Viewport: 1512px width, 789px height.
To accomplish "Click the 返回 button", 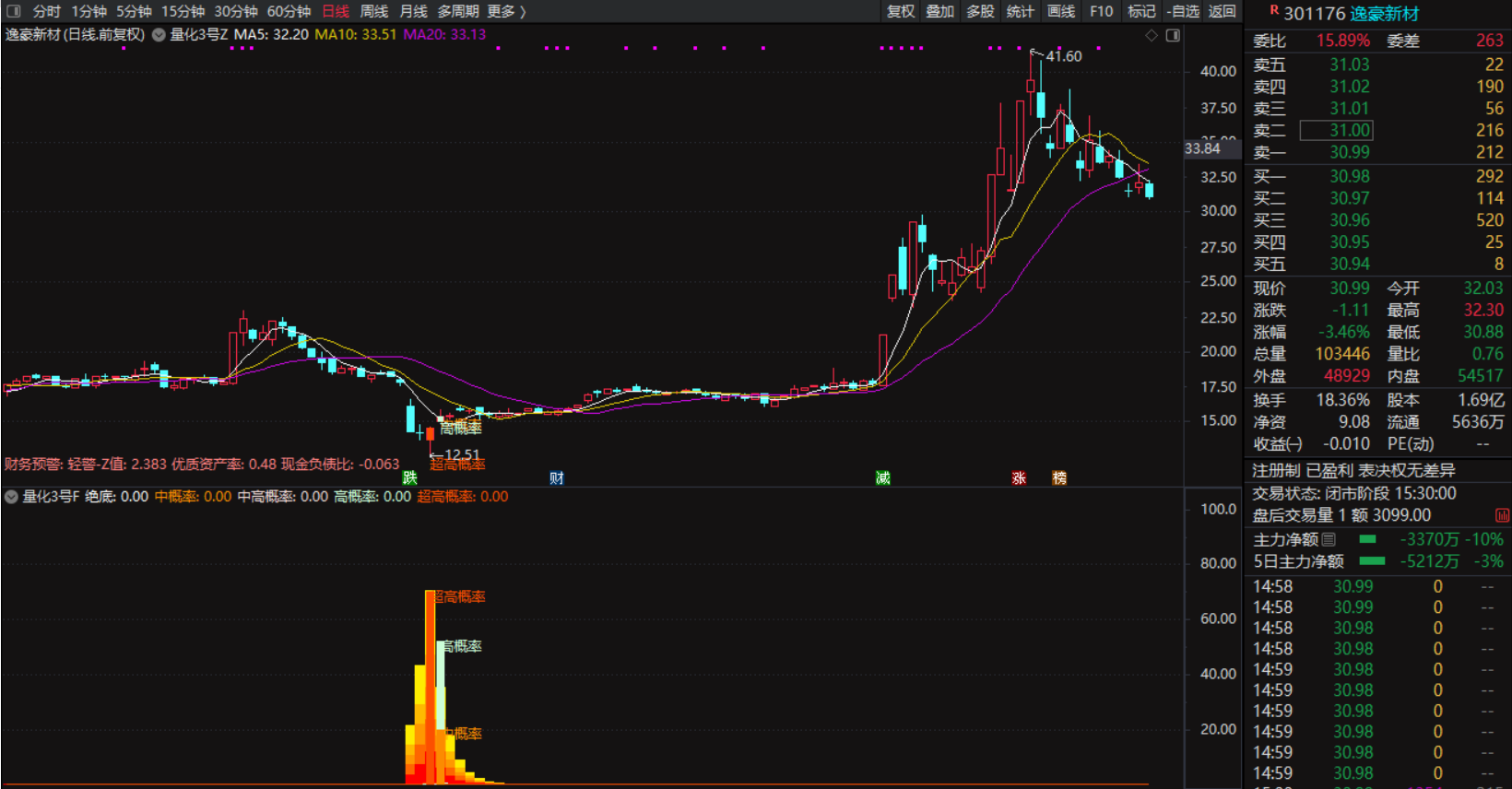I will (x=1222, y=11).
